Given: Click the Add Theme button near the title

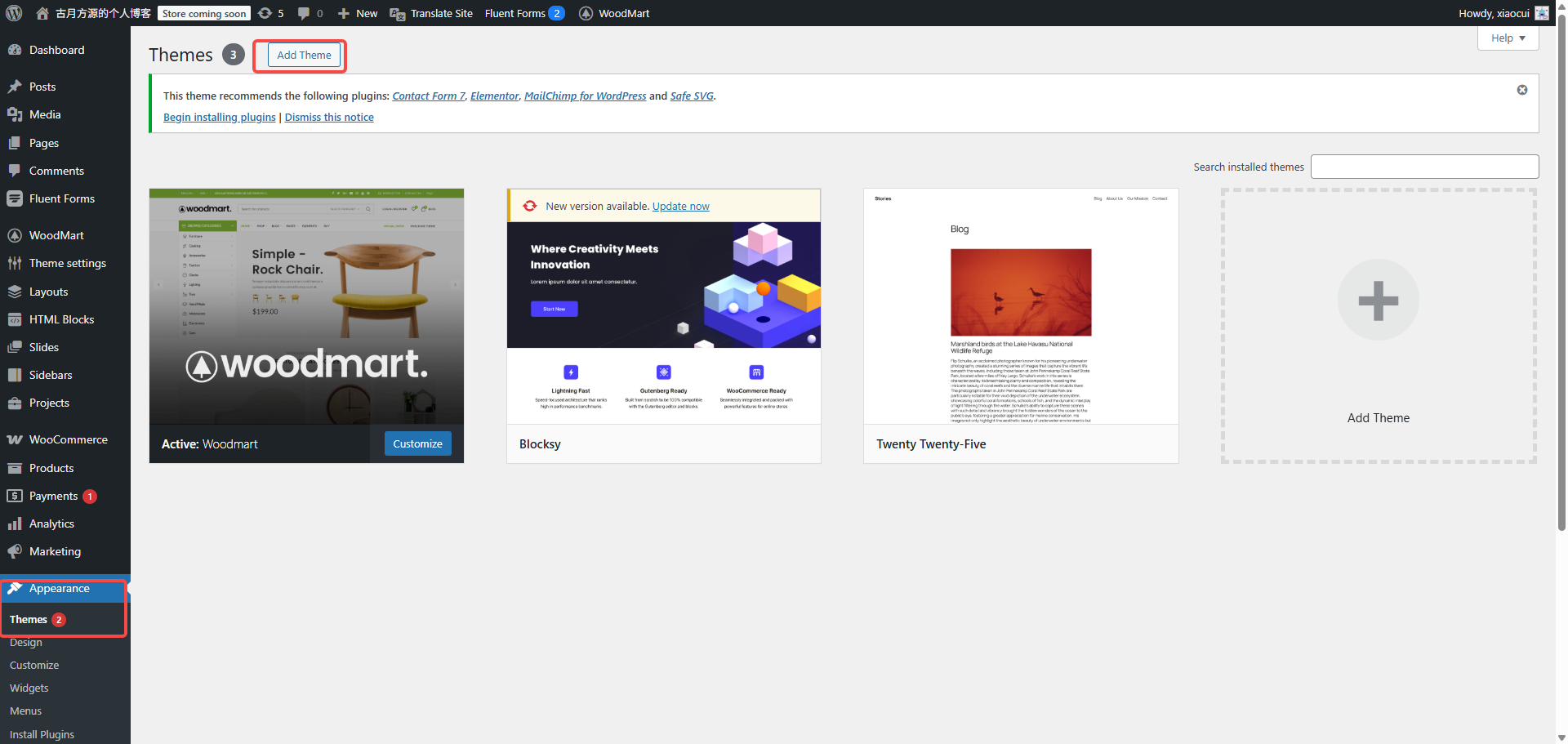Looking at the screenshot, I should click(304, 55).
